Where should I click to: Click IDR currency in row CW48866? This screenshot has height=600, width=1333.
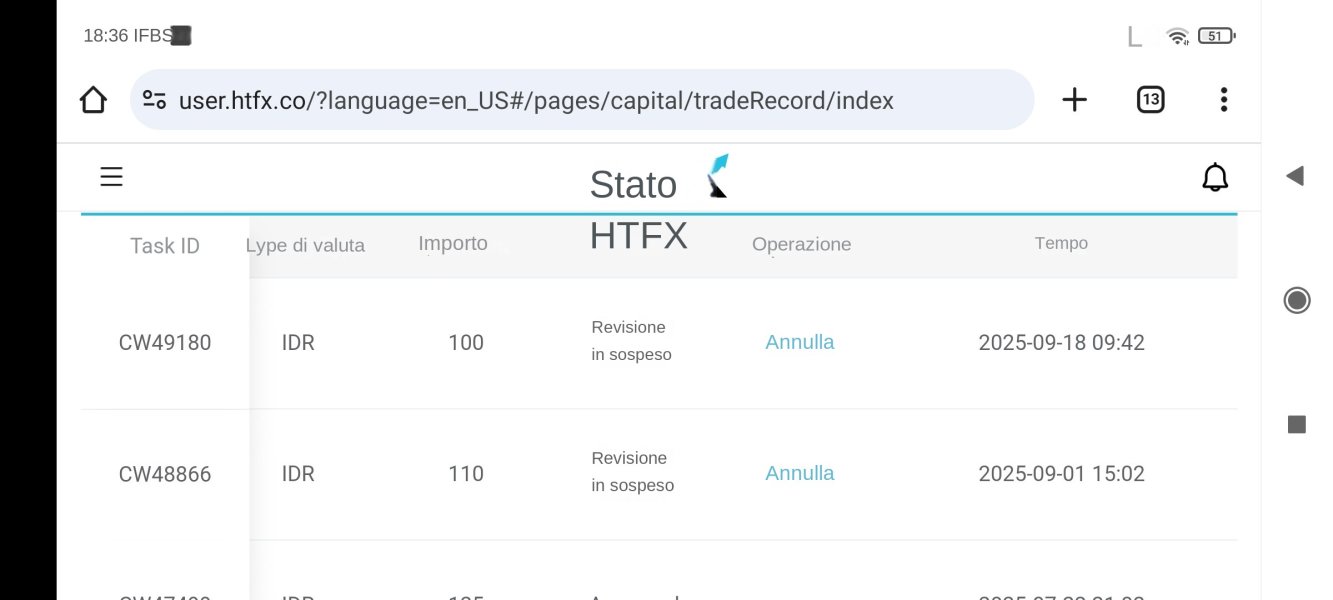click(298, 474)
